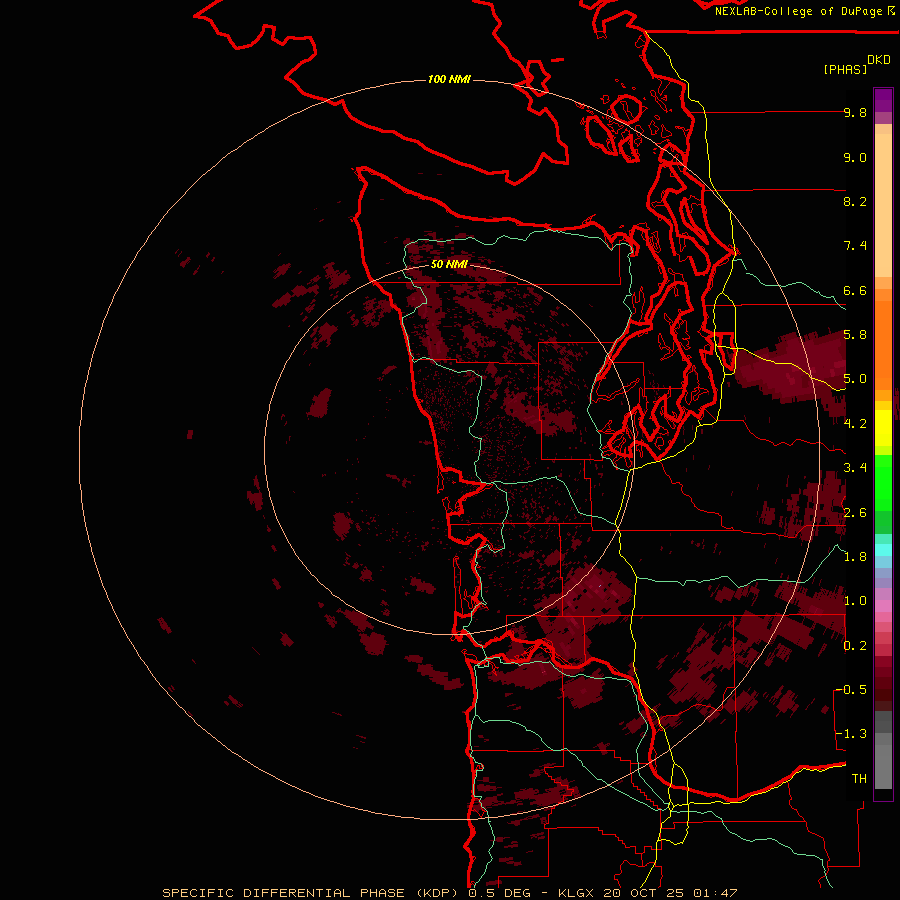Click the -1.3 scale value
The width and height of the screenshot is (900, 900).
851,734
